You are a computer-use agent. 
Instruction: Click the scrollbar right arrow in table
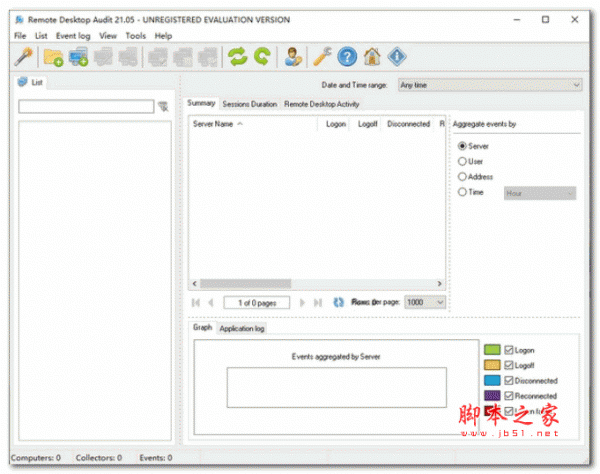click(440, 283)
